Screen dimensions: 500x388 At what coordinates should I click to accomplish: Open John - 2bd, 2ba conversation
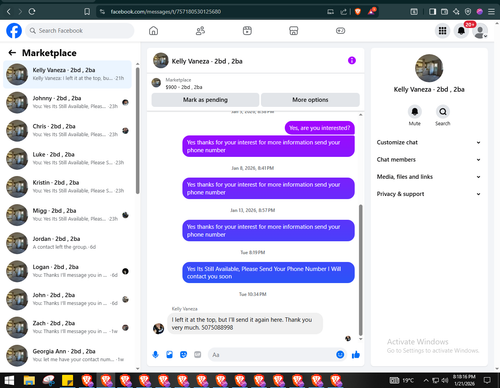point(68,299)
